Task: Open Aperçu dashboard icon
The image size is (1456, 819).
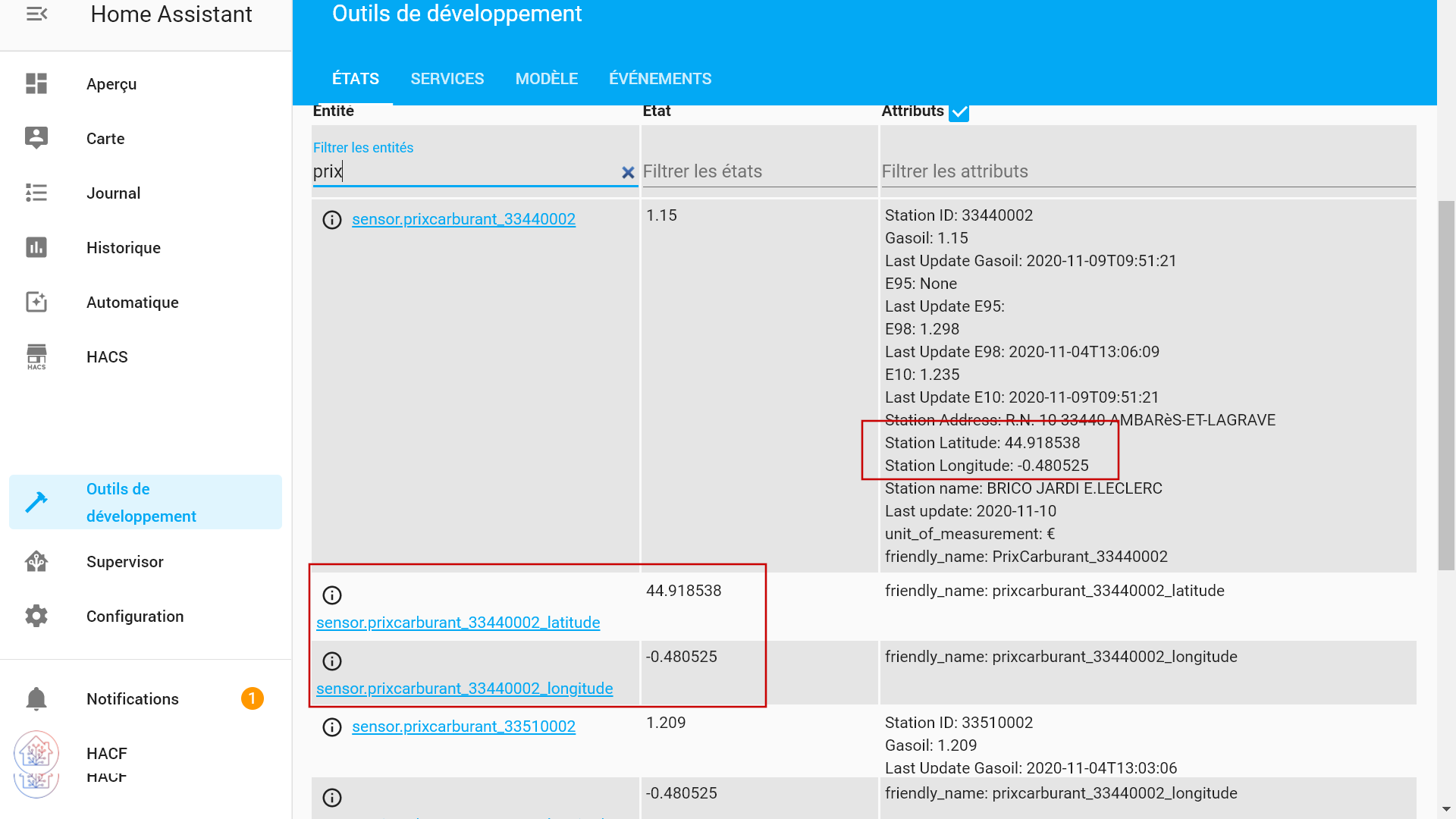Action: (x=36, y=83)
